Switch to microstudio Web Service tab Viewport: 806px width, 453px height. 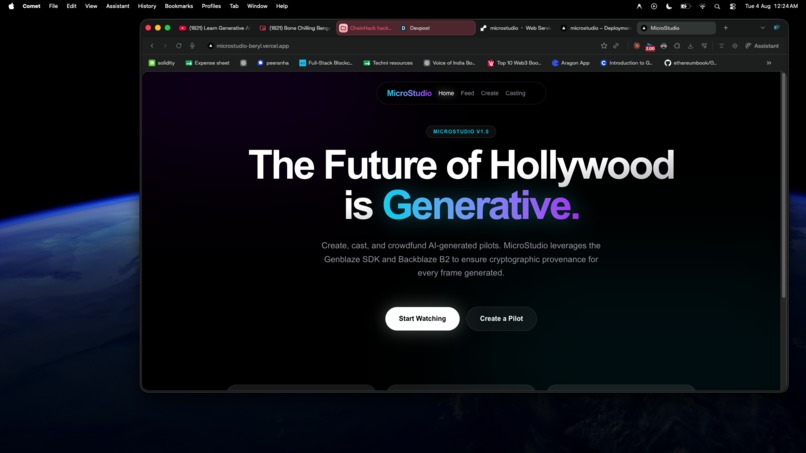click(516, 28)
